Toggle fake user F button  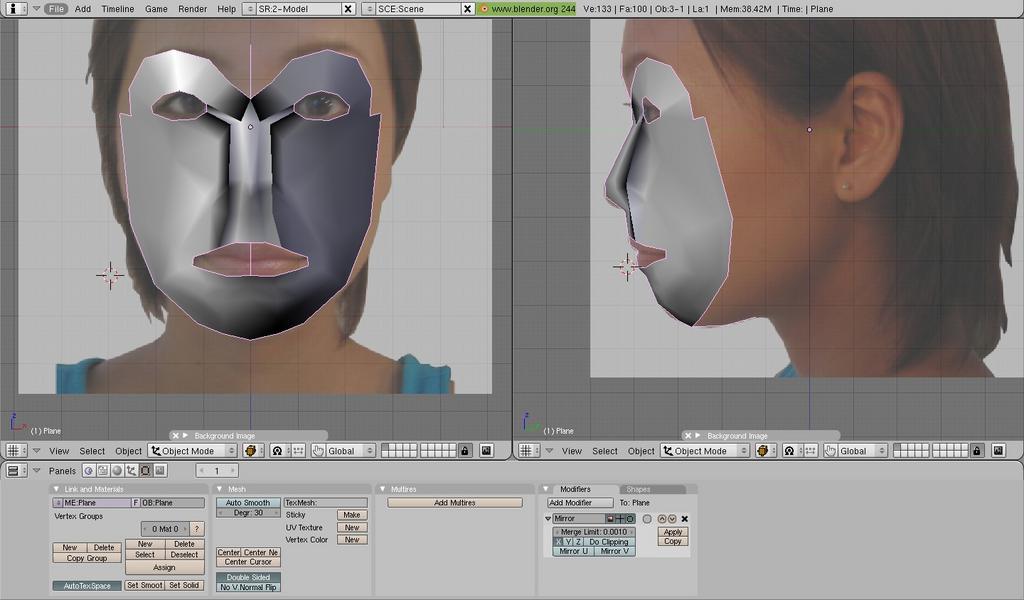(136, 503)
